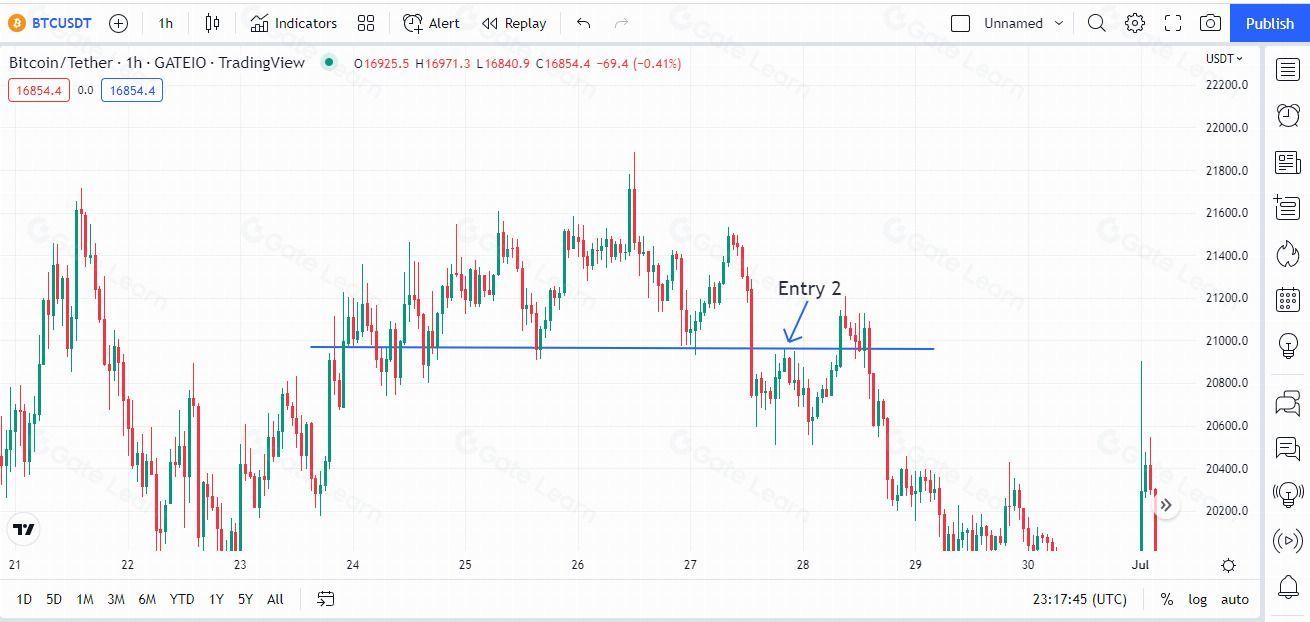Open BTCUSDT symbol search

(51, 23)
